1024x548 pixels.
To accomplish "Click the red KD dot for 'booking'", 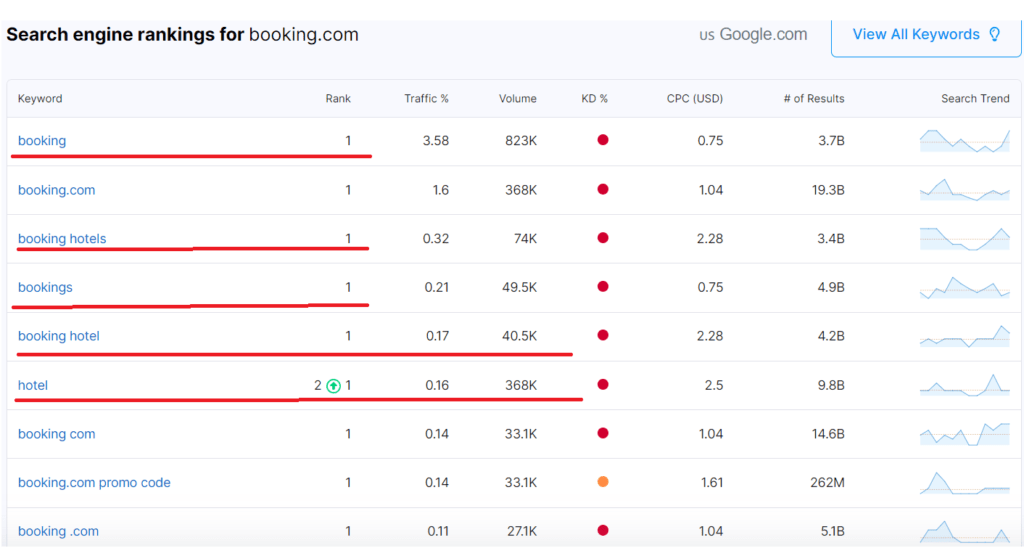I will pyautogui.click(x=603, y=140).
